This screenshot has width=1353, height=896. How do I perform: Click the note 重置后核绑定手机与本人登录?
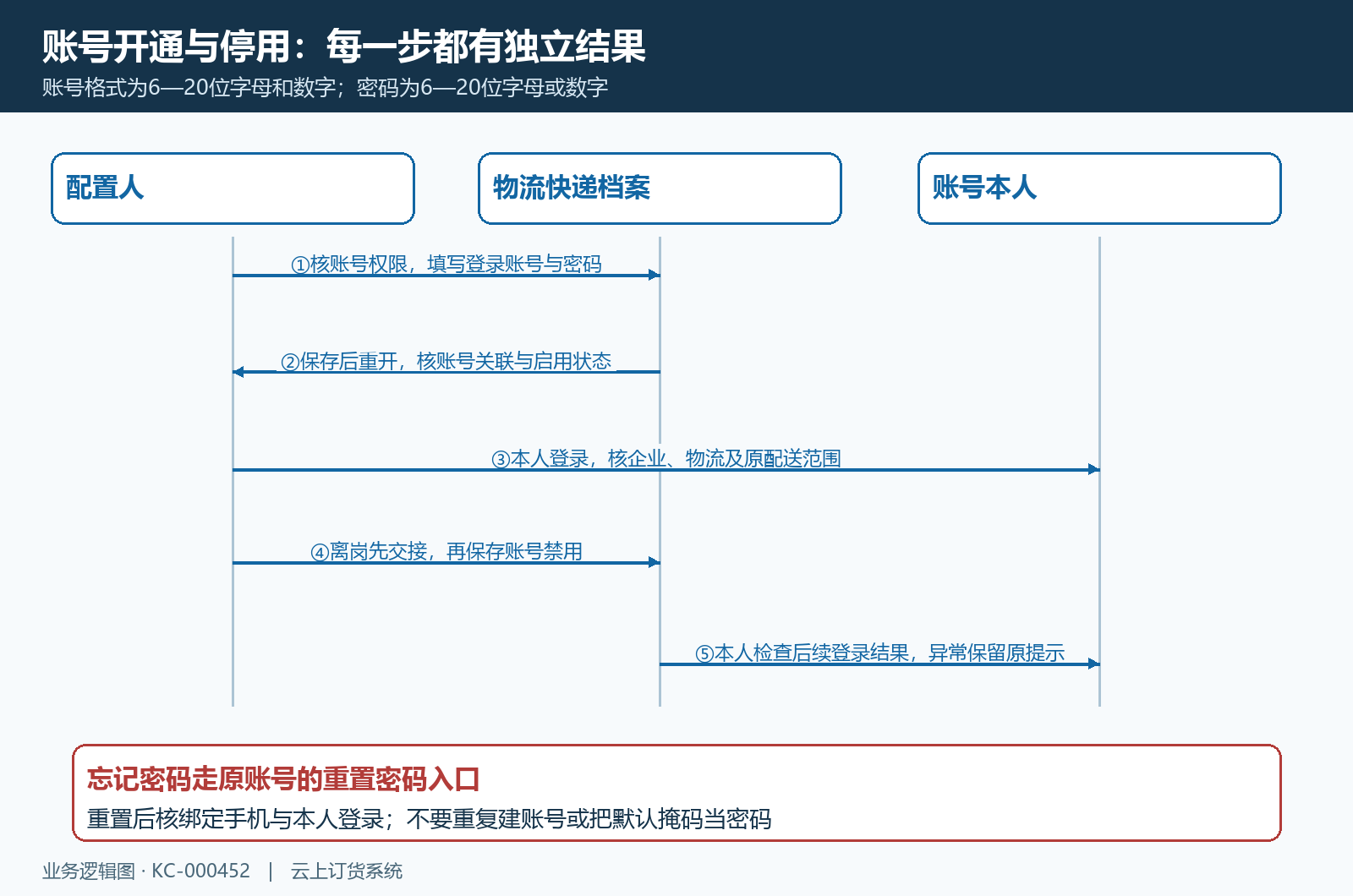(429, 819)
